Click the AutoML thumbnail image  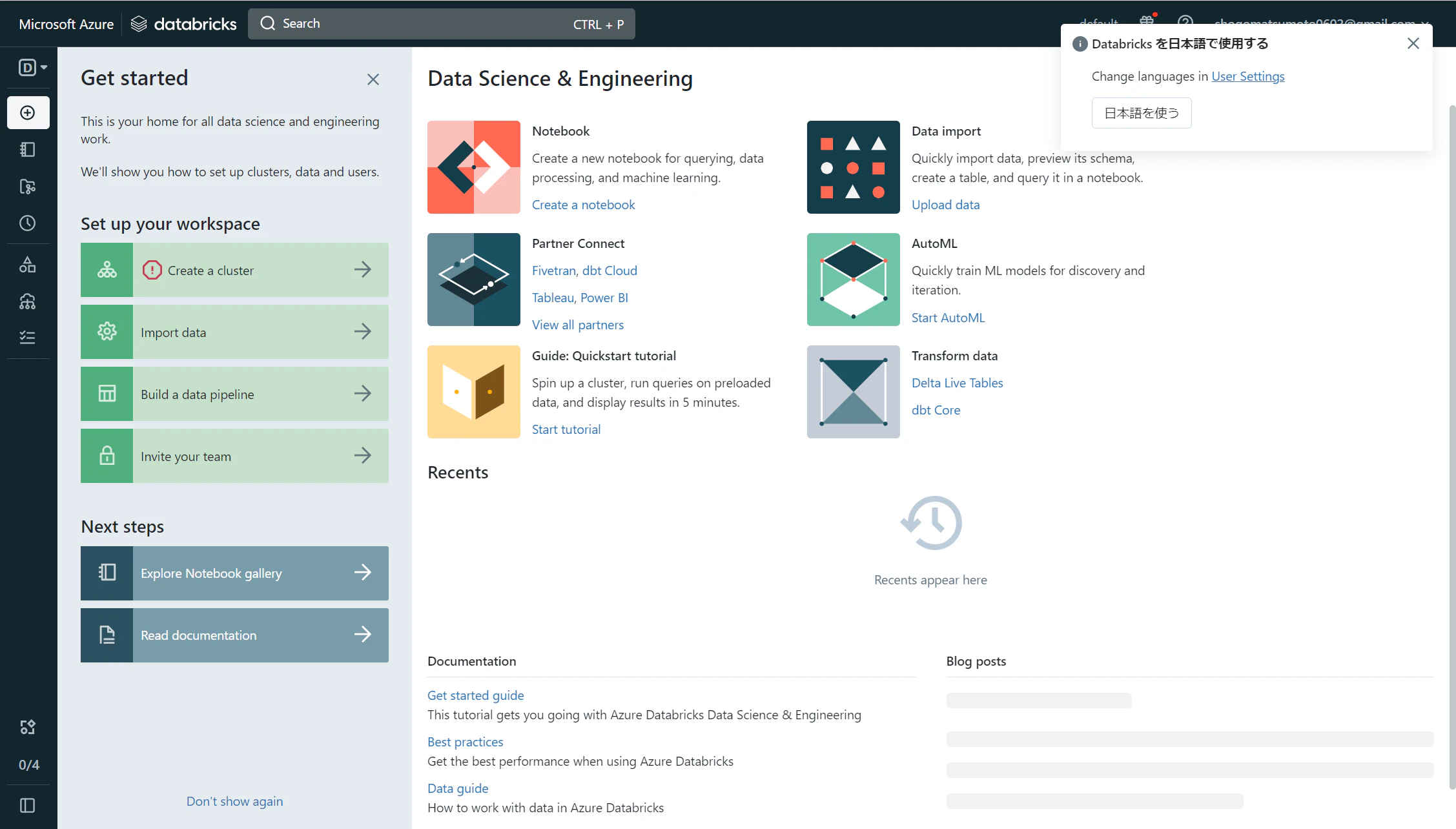[x=854, y=280]
